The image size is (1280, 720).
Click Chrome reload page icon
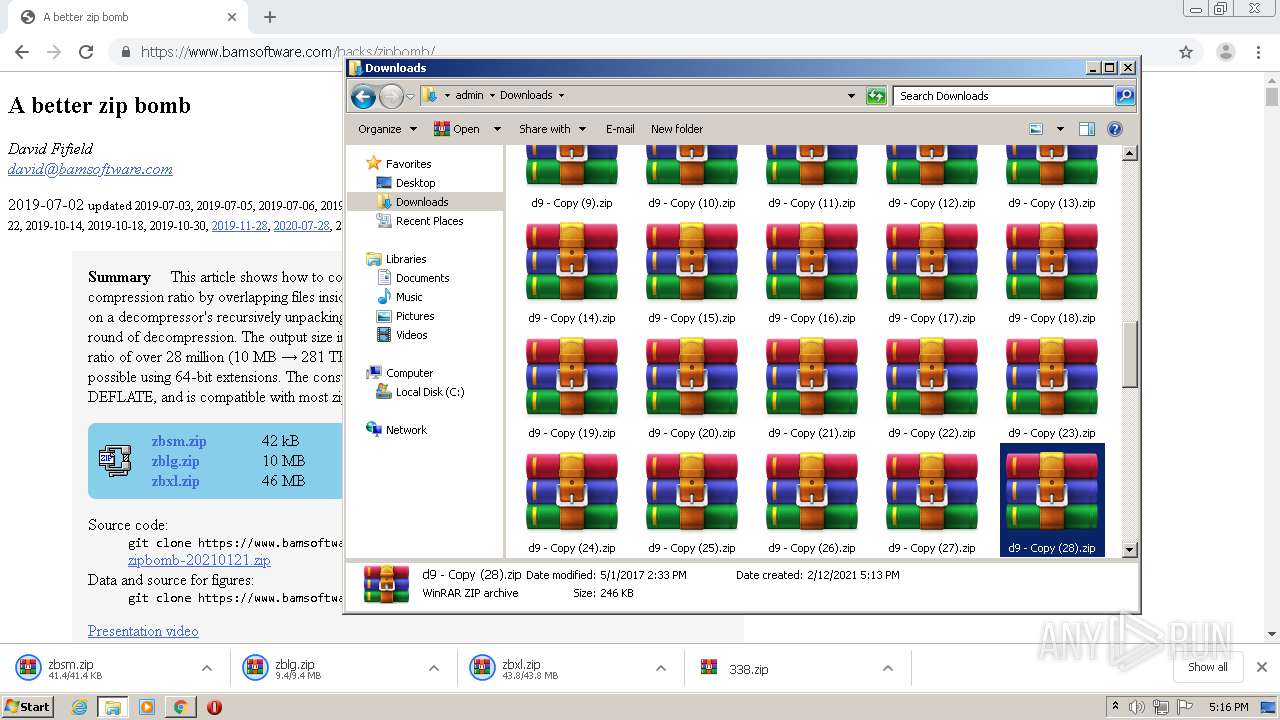pos(86,52)
